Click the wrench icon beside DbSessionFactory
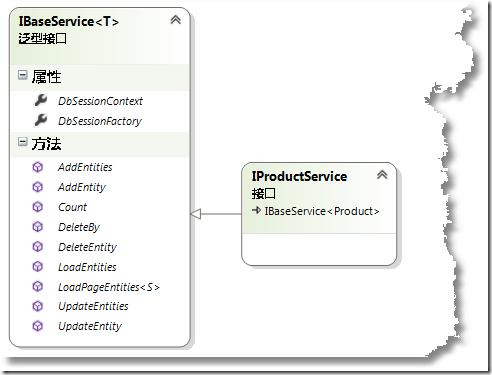The height and width of the screenshot is (375, 492). point(41,120)
